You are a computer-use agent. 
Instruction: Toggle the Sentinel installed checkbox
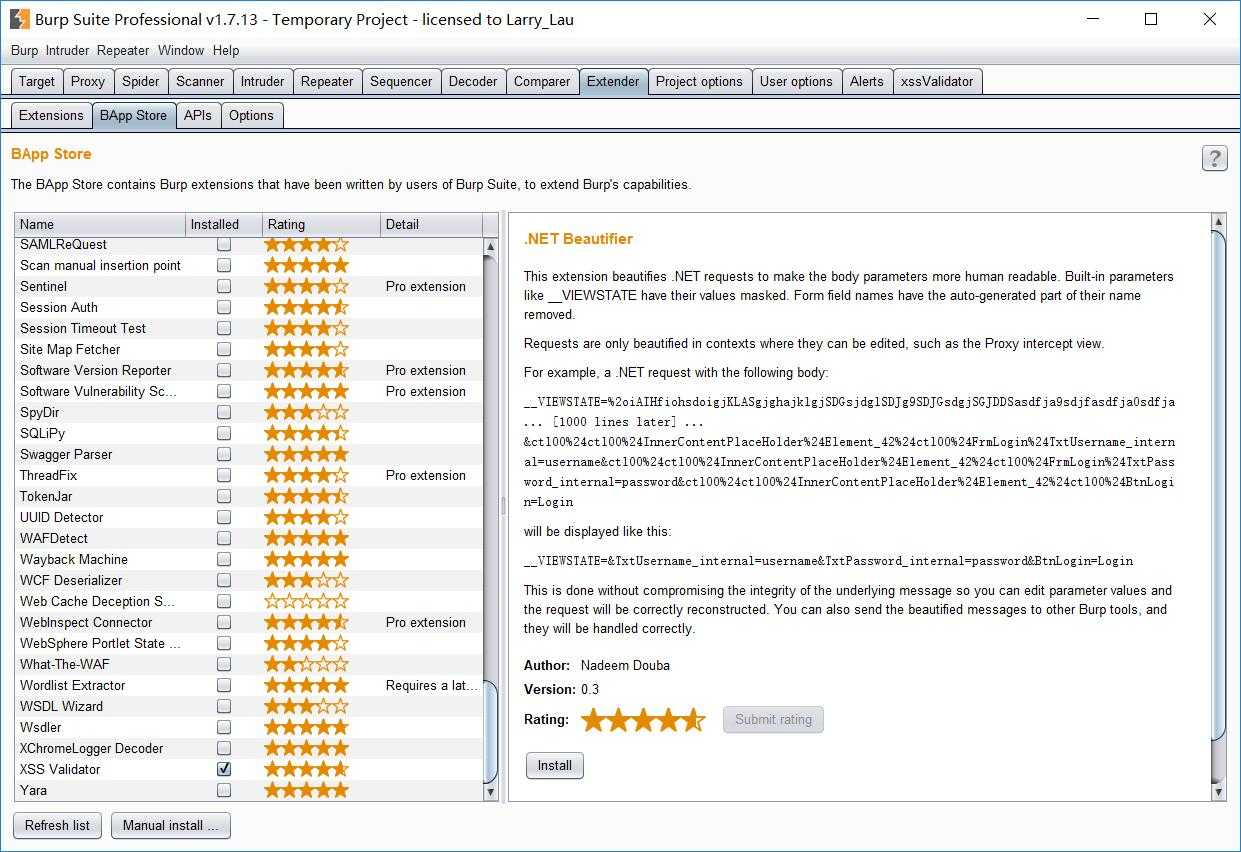point(224,286)
